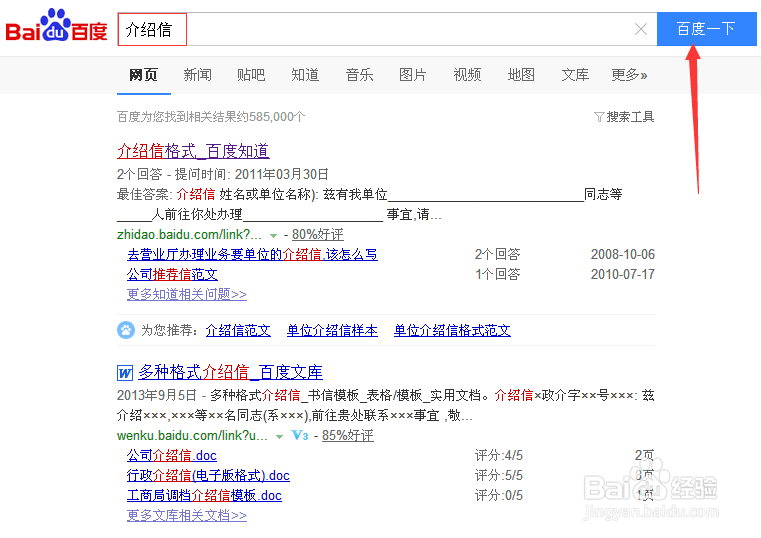This screenshot has height=538, width=761.
Task: Open the 文库 tab
Action: pyautogui.click(x=575, y=75)
